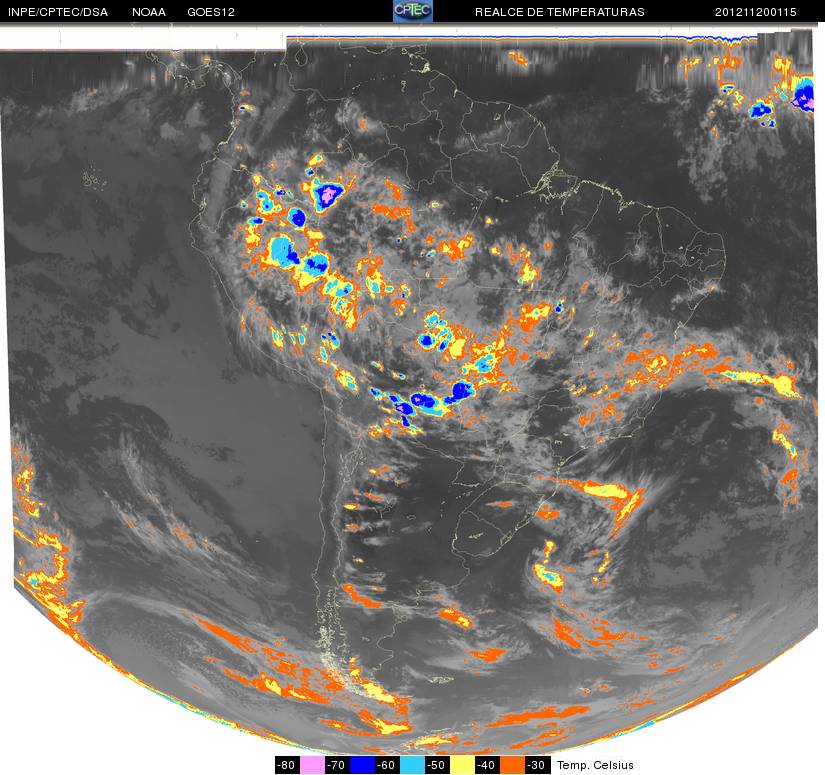This screenshot has height=775, width=825.
Task: Click the -80 legend value
Action: tap(287, 765)
